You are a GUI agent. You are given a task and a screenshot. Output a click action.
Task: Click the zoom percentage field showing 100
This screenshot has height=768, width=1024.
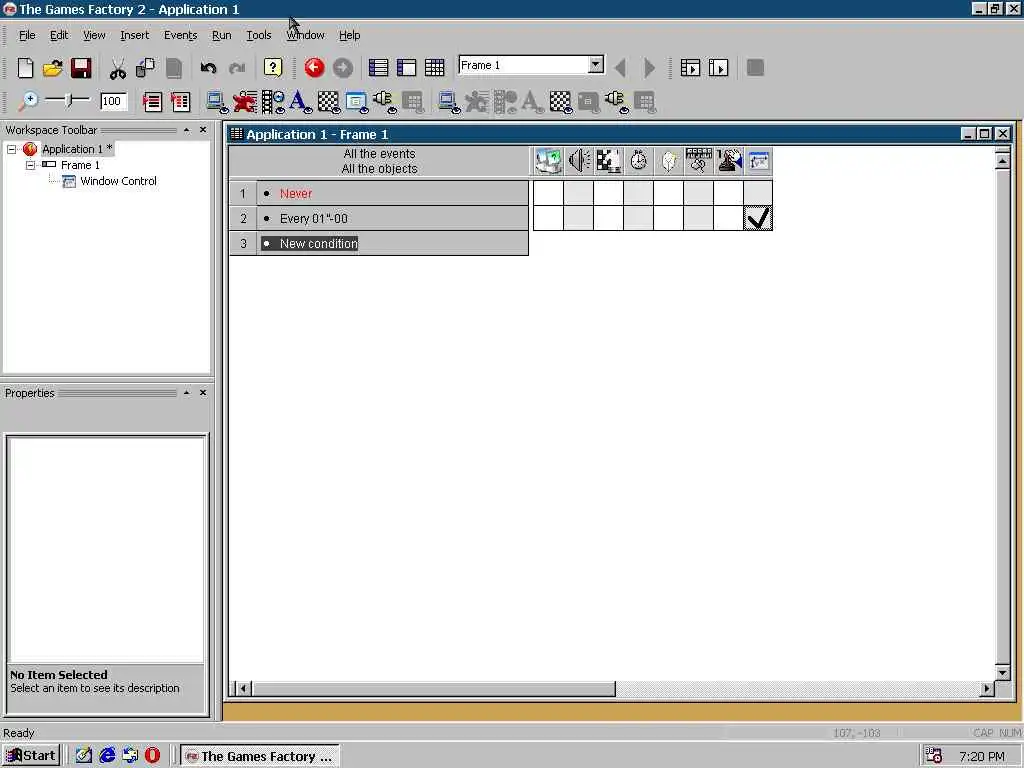112,101
